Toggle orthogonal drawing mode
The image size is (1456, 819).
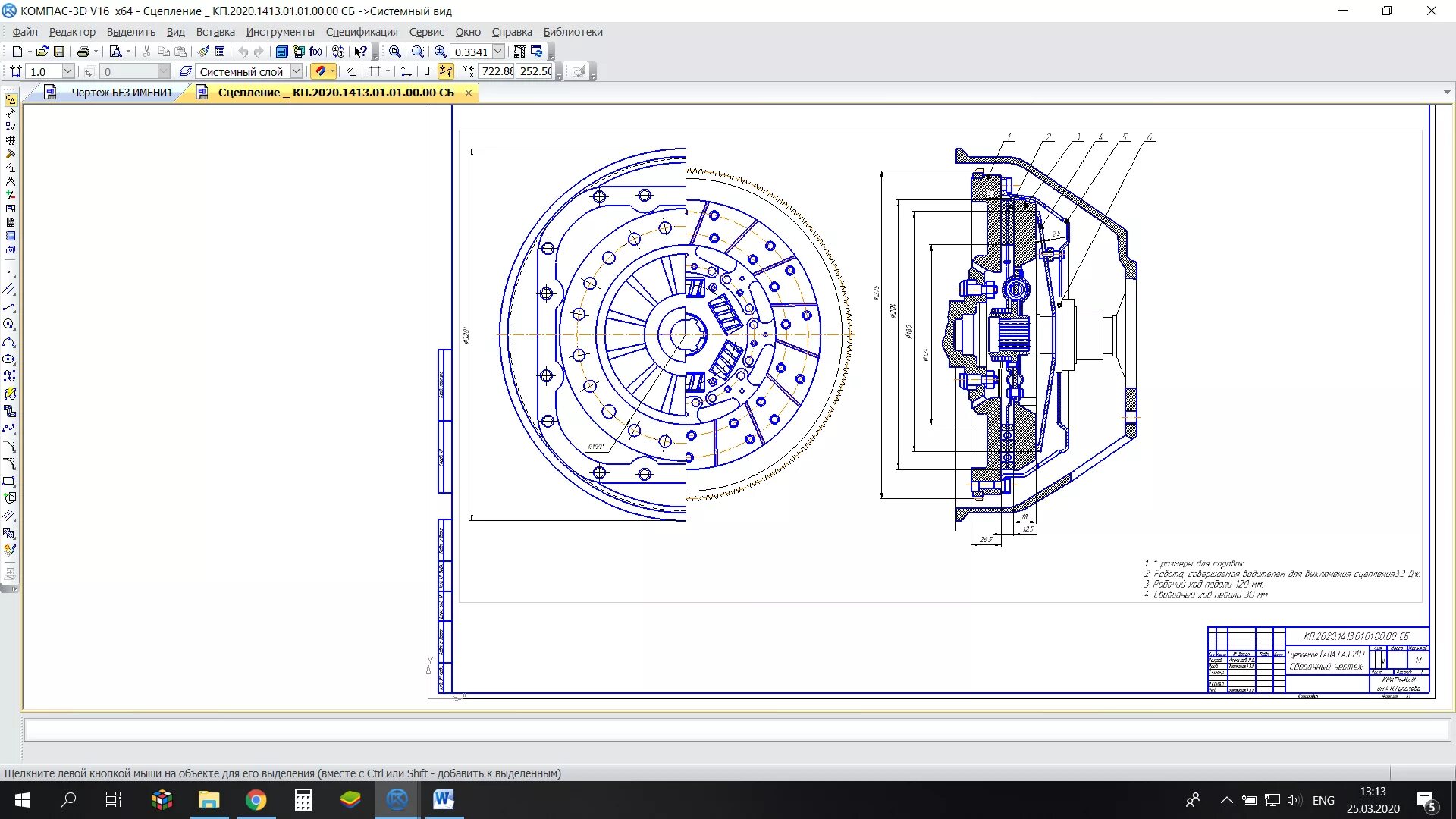coord(428,71)
